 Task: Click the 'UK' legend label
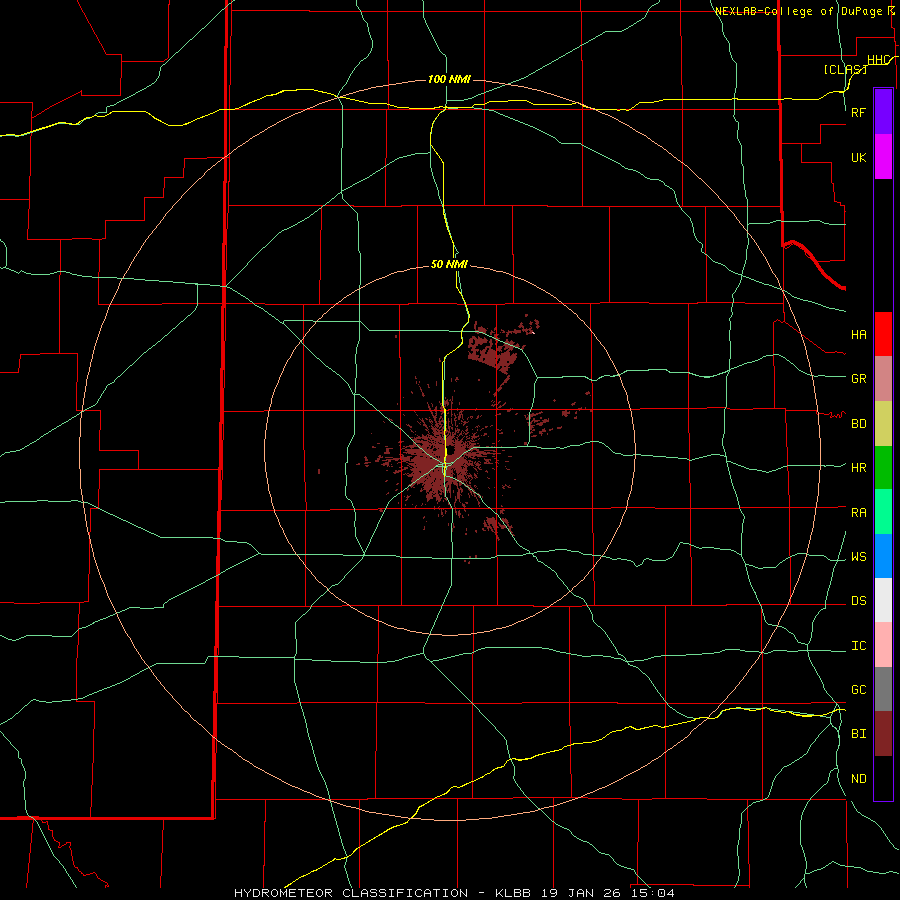pos(858,157)
